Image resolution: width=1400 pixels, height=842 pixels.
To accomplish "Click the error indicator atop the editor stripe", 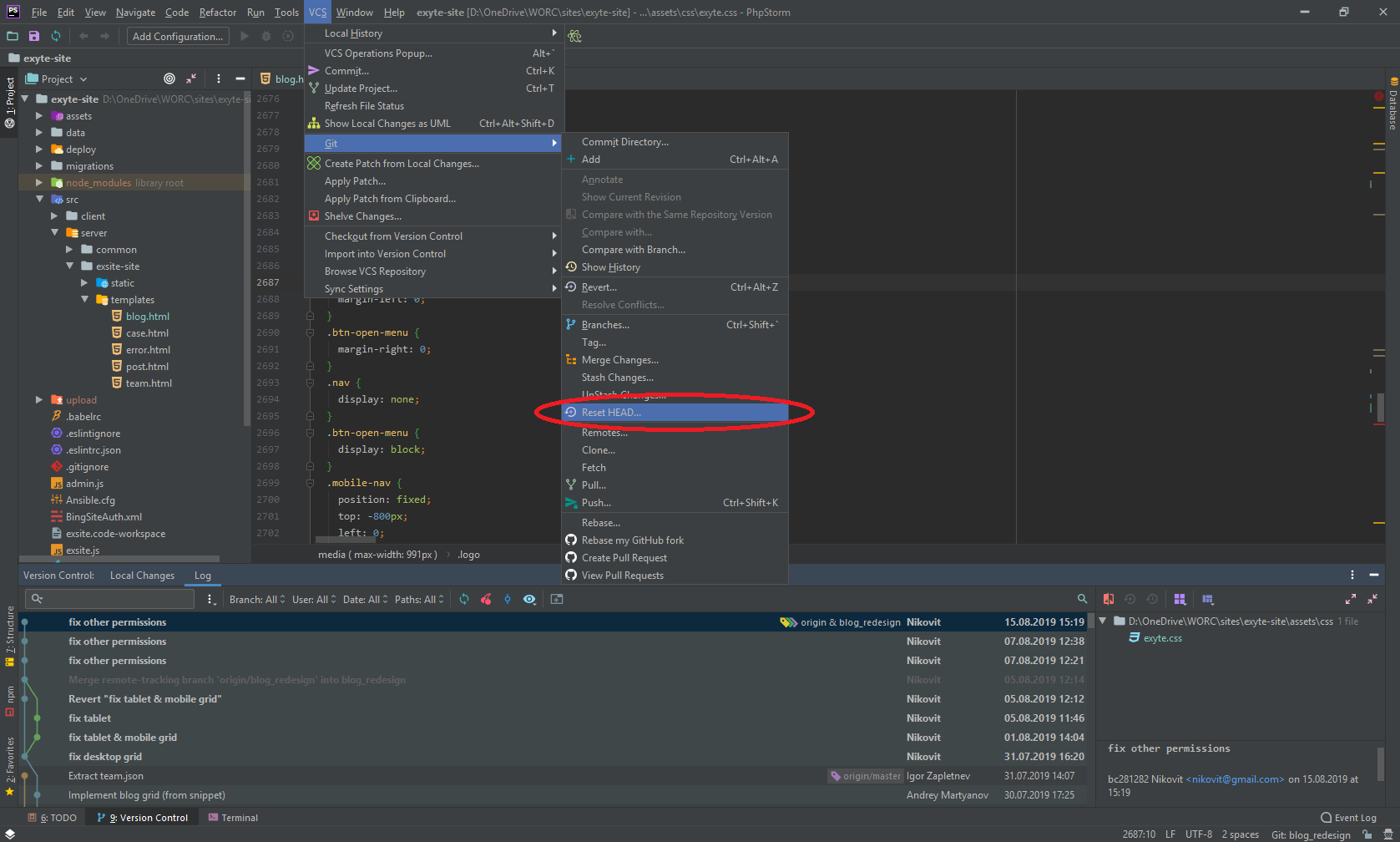I will [x=1379, y=97].
